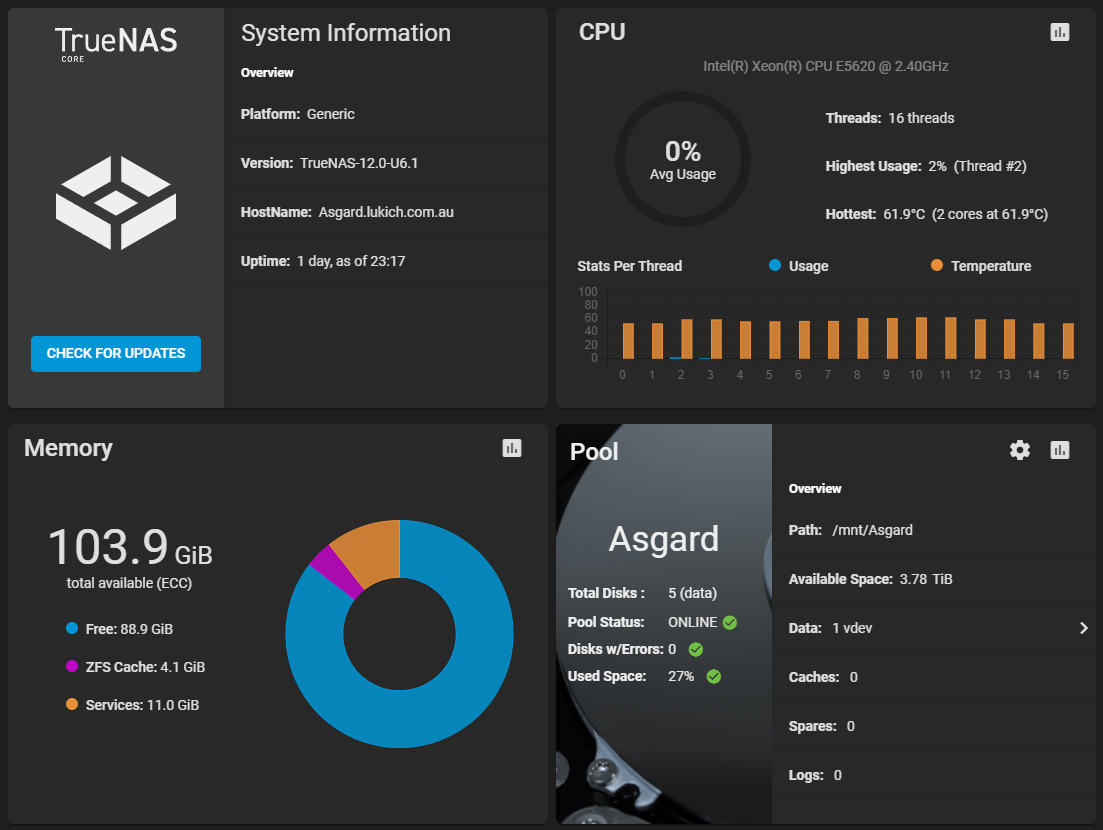Screen dimensions: 1103x830
Task: Click the HostName Asgard.lukich.com.au text
Action: click(x=347, y=212)
